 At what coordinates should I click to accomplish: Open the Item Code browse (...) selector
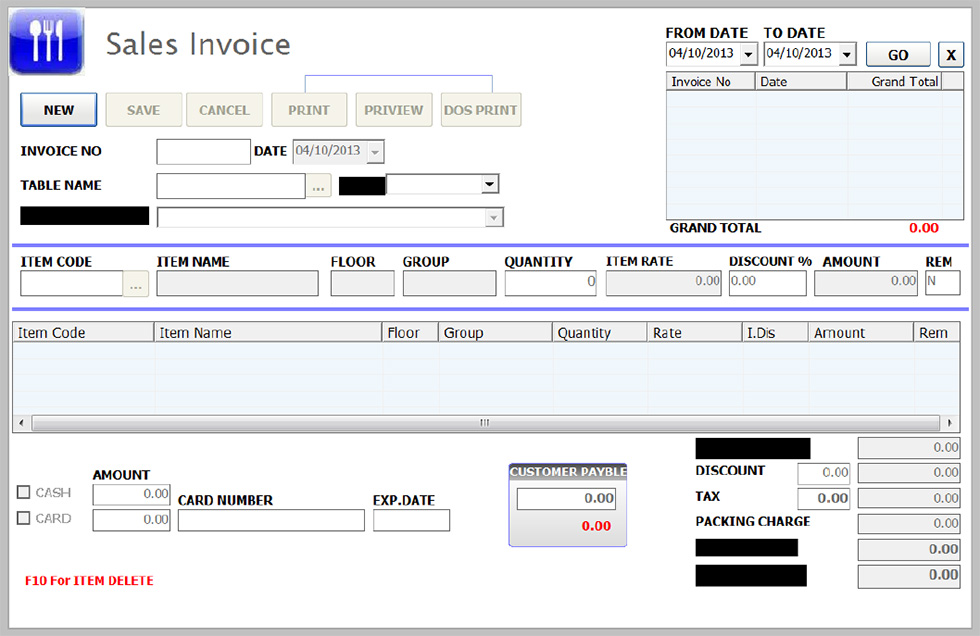click(x=136, y=284)
